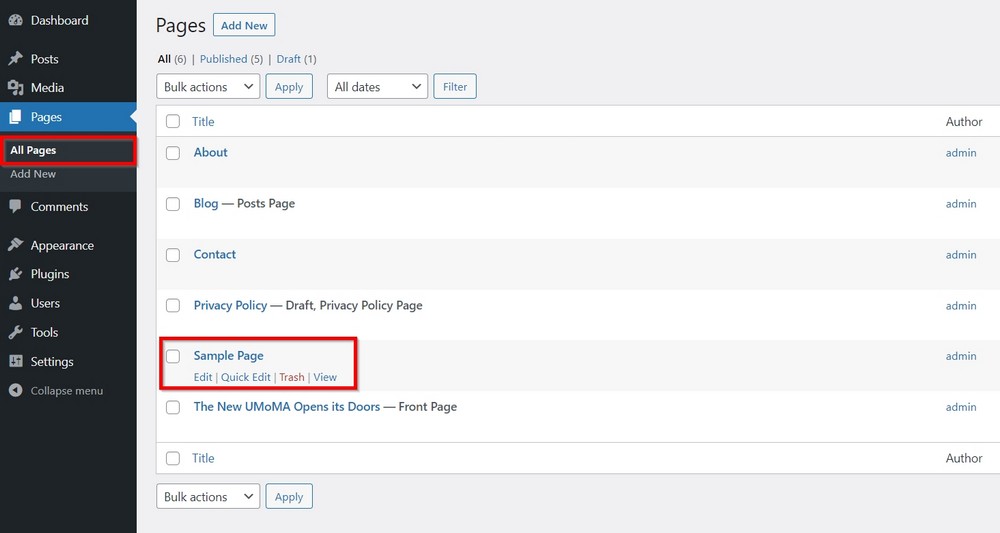
Task: Toggle the select-all checkbox in footer row
Action: point(173,458)
